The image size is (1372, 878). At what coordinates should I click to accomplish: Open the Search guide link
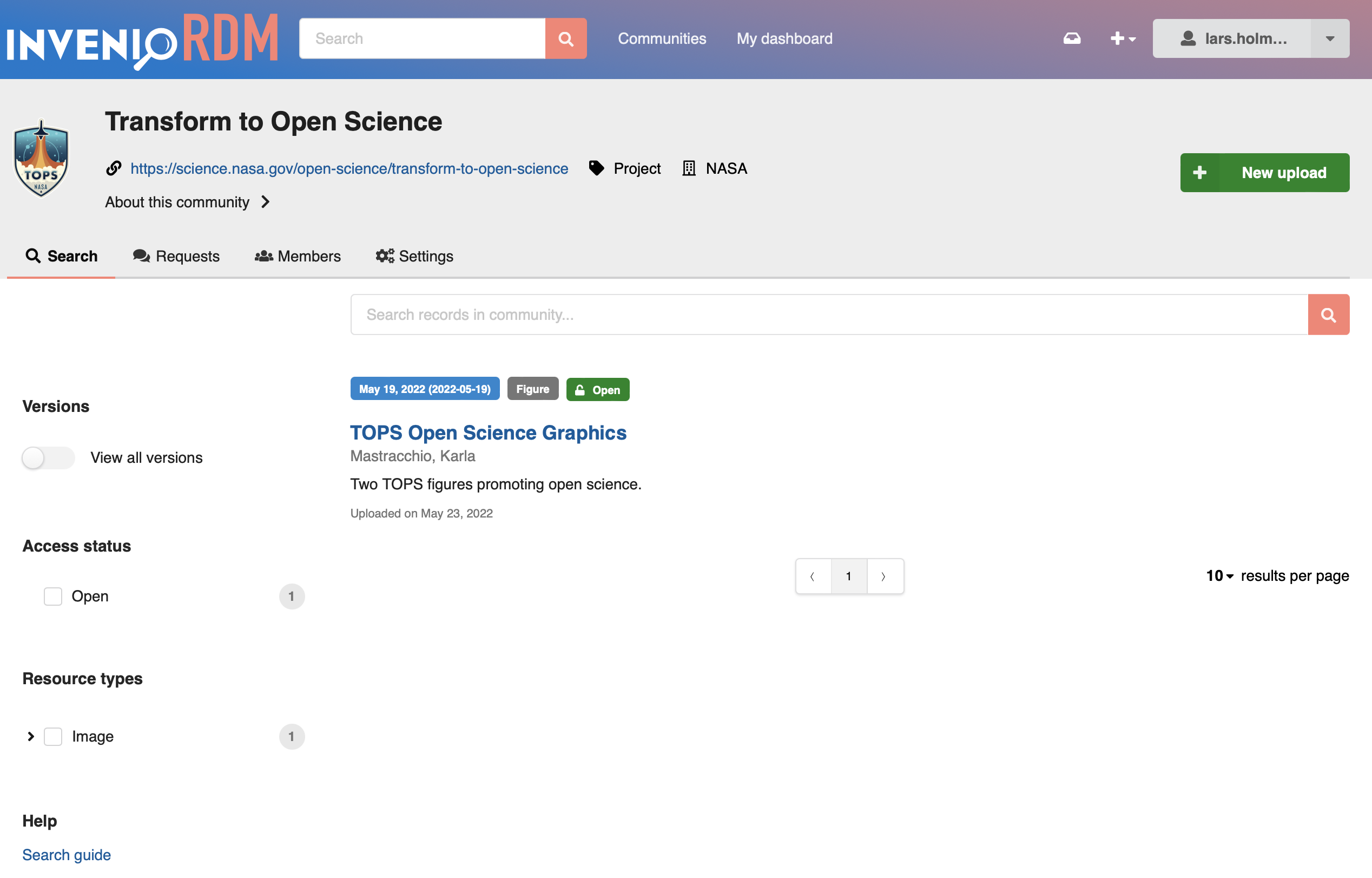67,855
